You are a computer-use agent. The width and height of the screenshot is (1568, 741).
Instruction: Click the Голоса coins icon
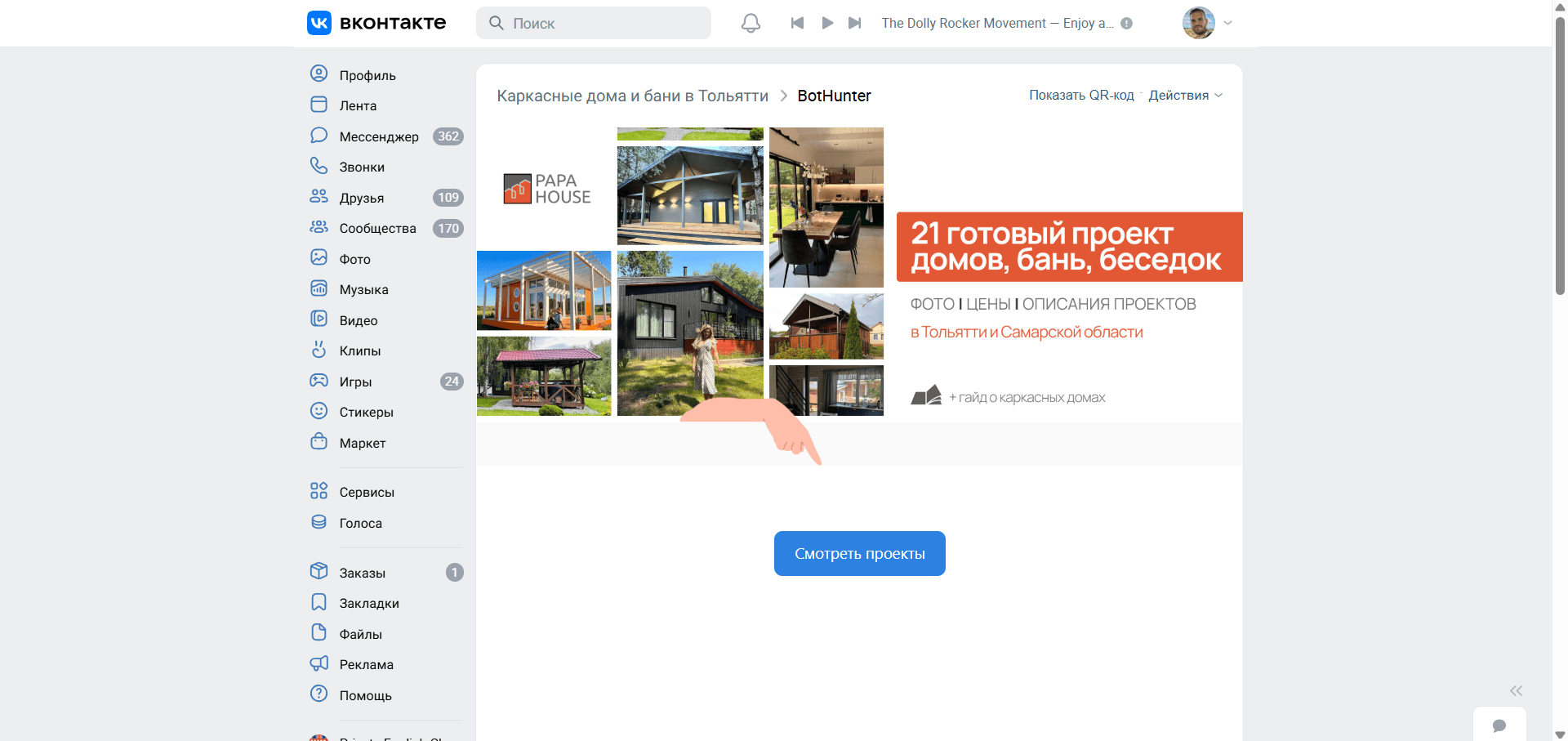click(318, 522)
